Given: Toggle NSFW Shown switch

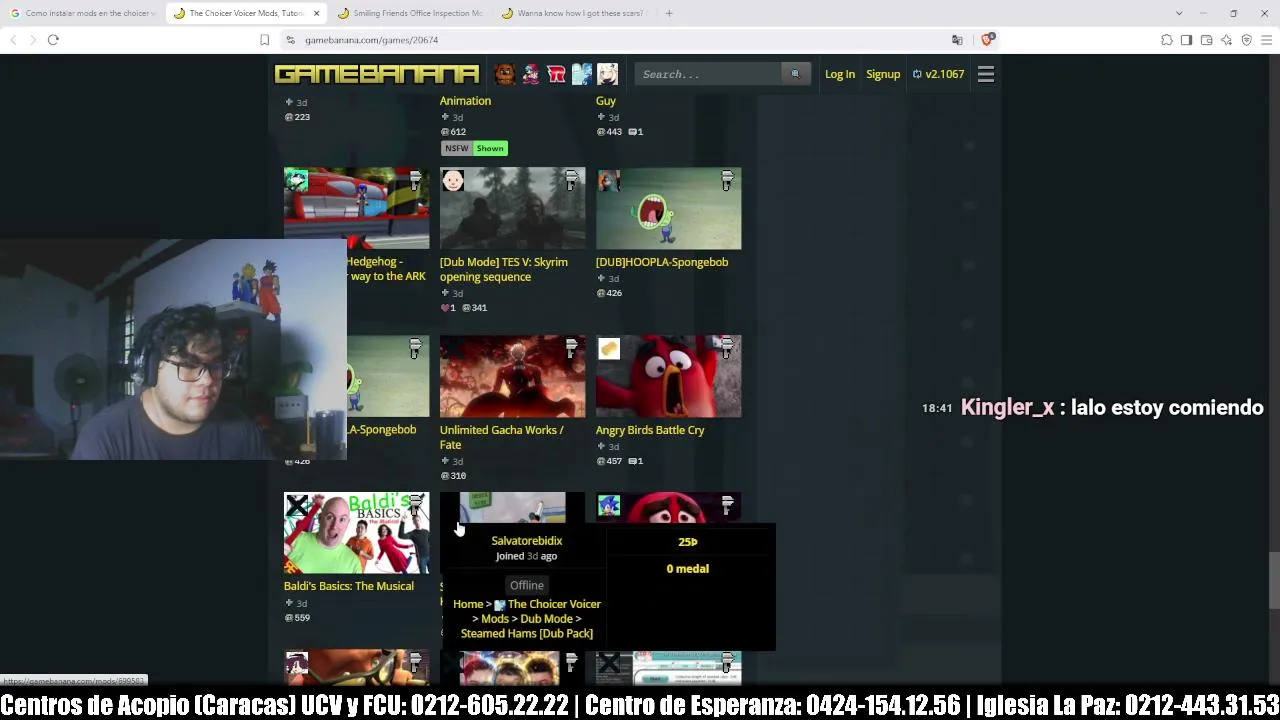Looking at the screenshot, I should click(x=474, y=148).
